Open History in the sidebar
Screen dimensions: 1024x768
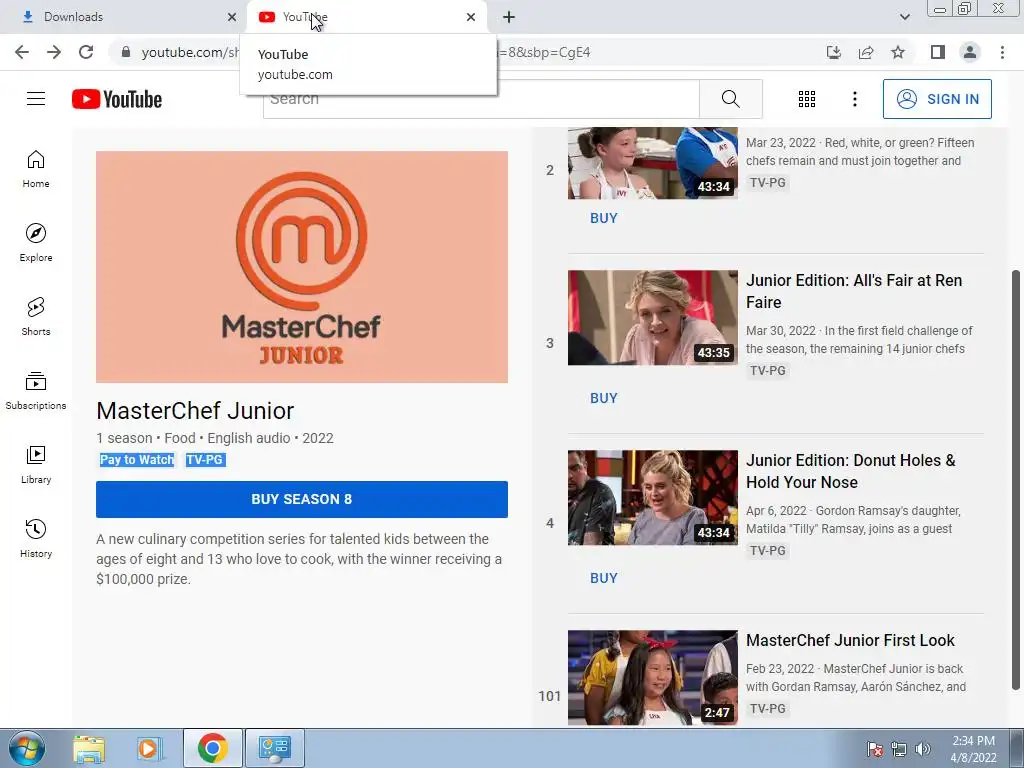pyautogui.click(x=36, y=538)
